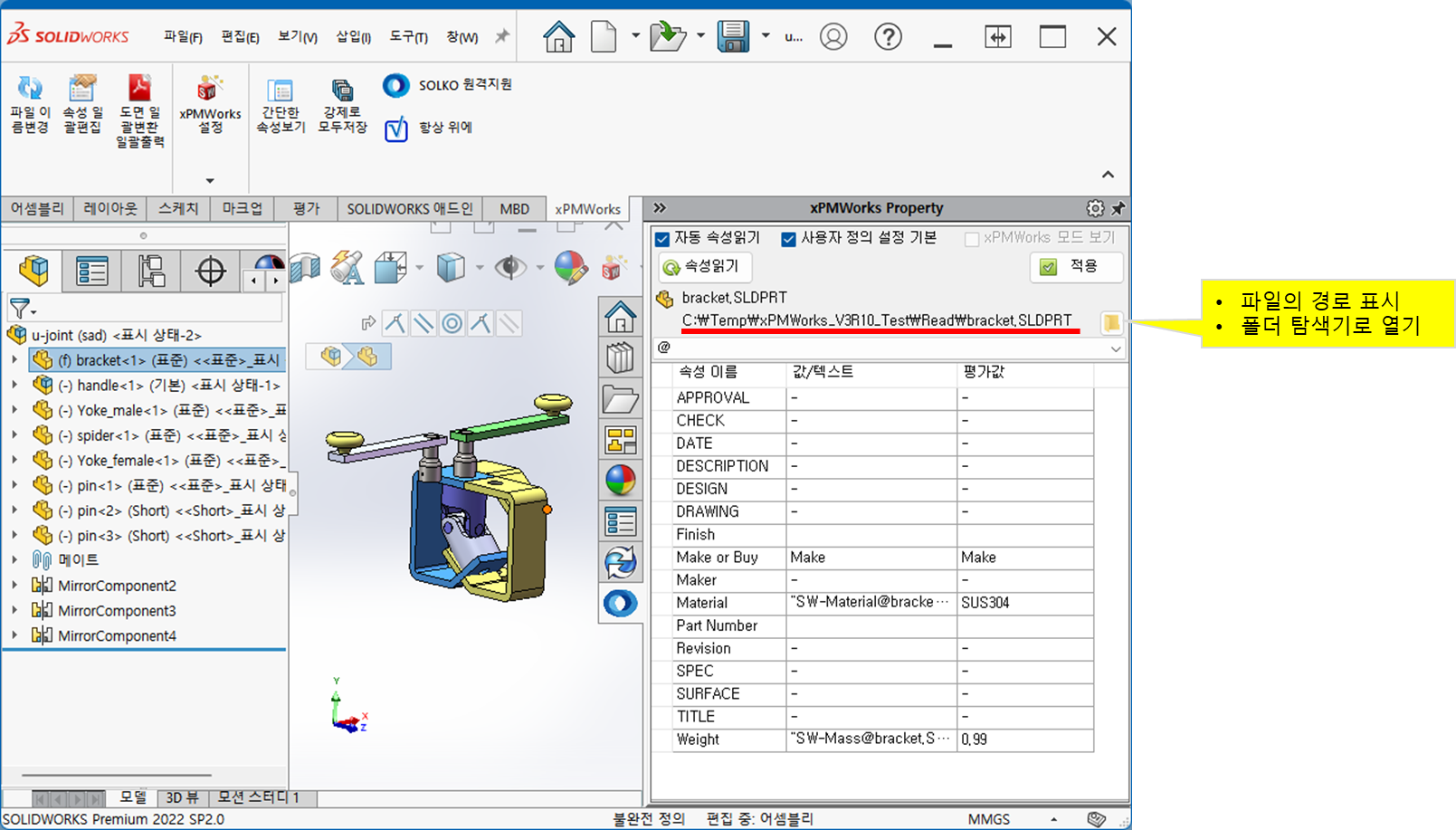Image resolution: width=1456 pixels, height=830 pixels.
Task: Select the DimXpertManager crosshair tab icon
Action: [x=211, y=271]
